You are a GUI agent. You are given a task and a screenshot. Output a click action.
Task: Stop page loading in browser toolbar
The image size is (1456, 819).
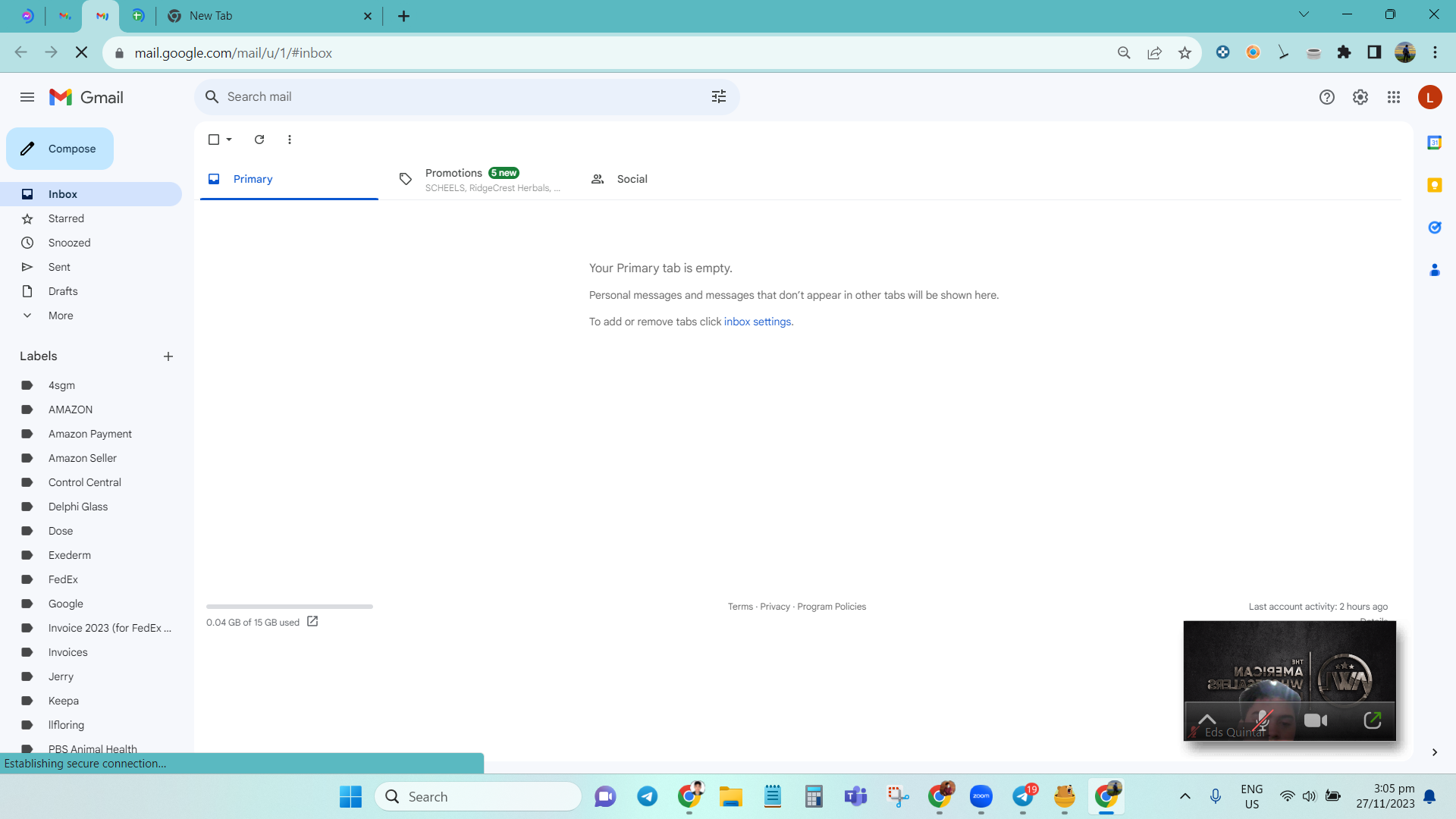click(x=82, y=52)
